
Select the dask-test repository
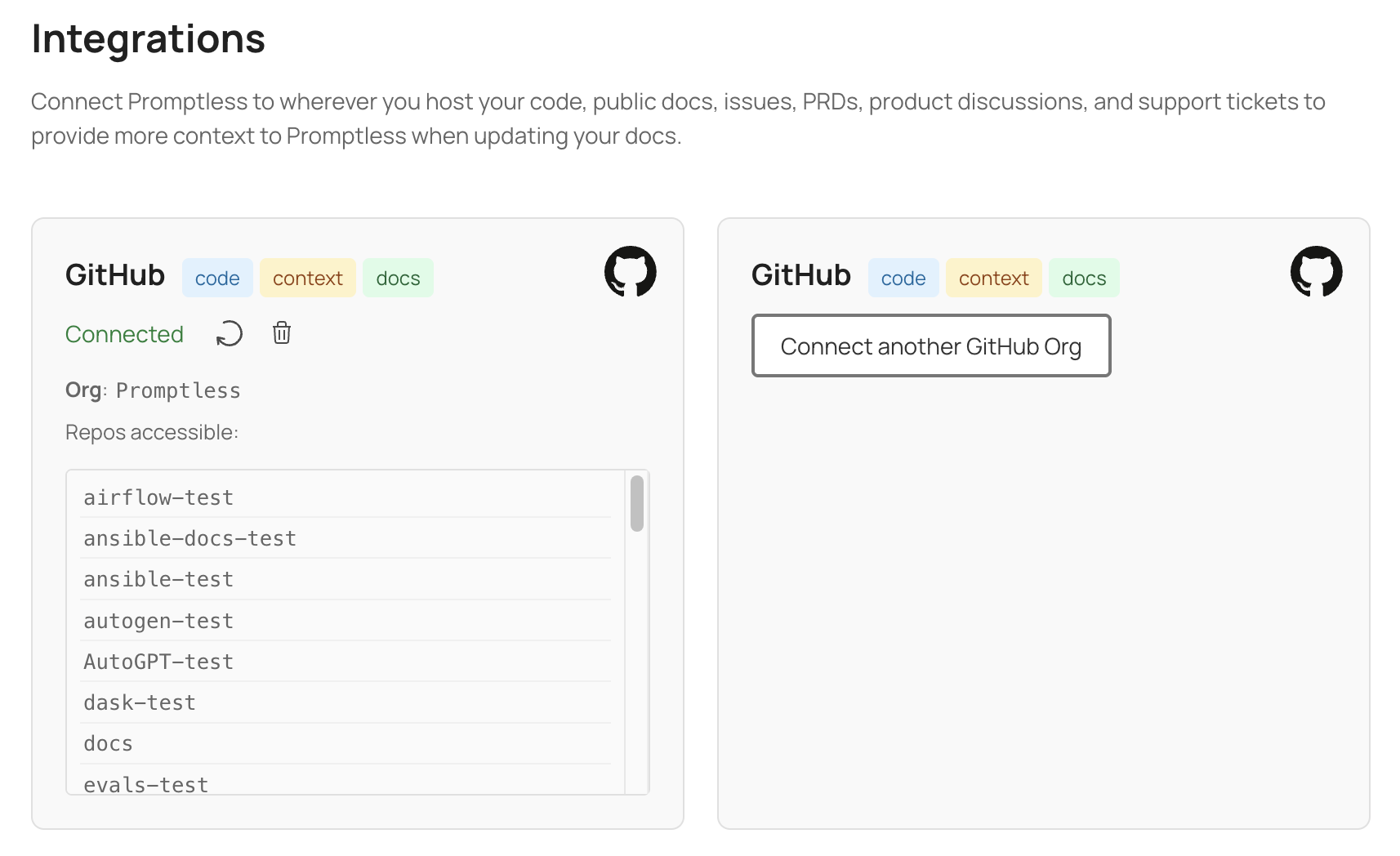pyautogui.click(x=139, y=702)
